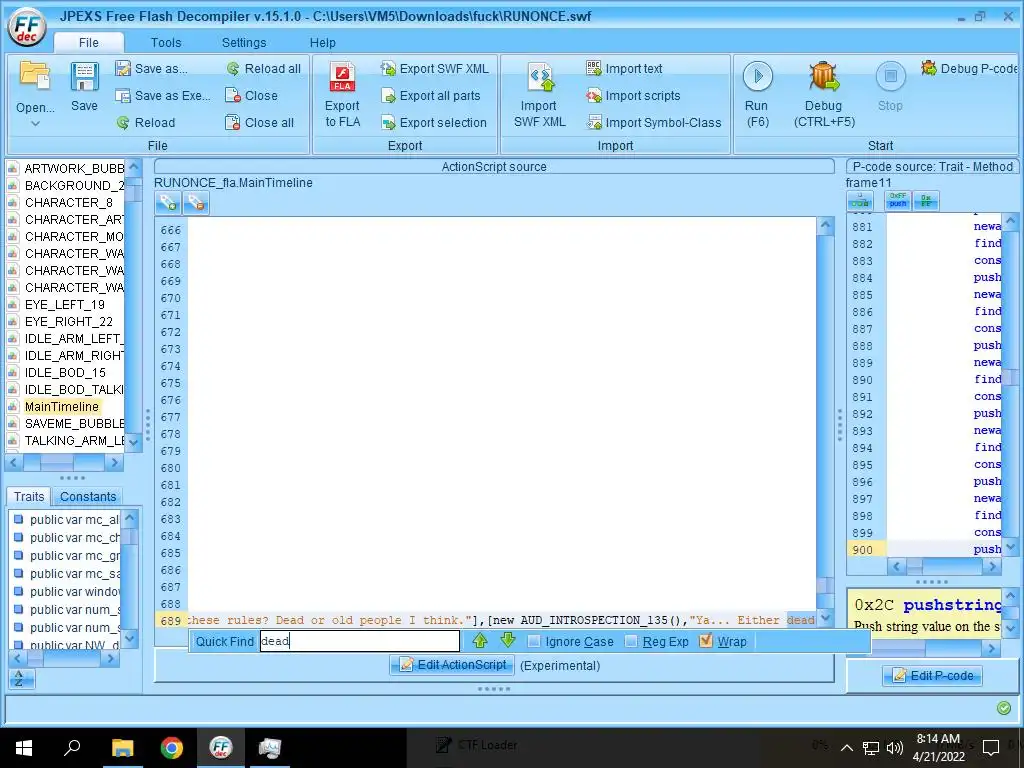Screen dimensions: 1024x768
Task: Click Export all parts
Action: [x=430, y=95]
